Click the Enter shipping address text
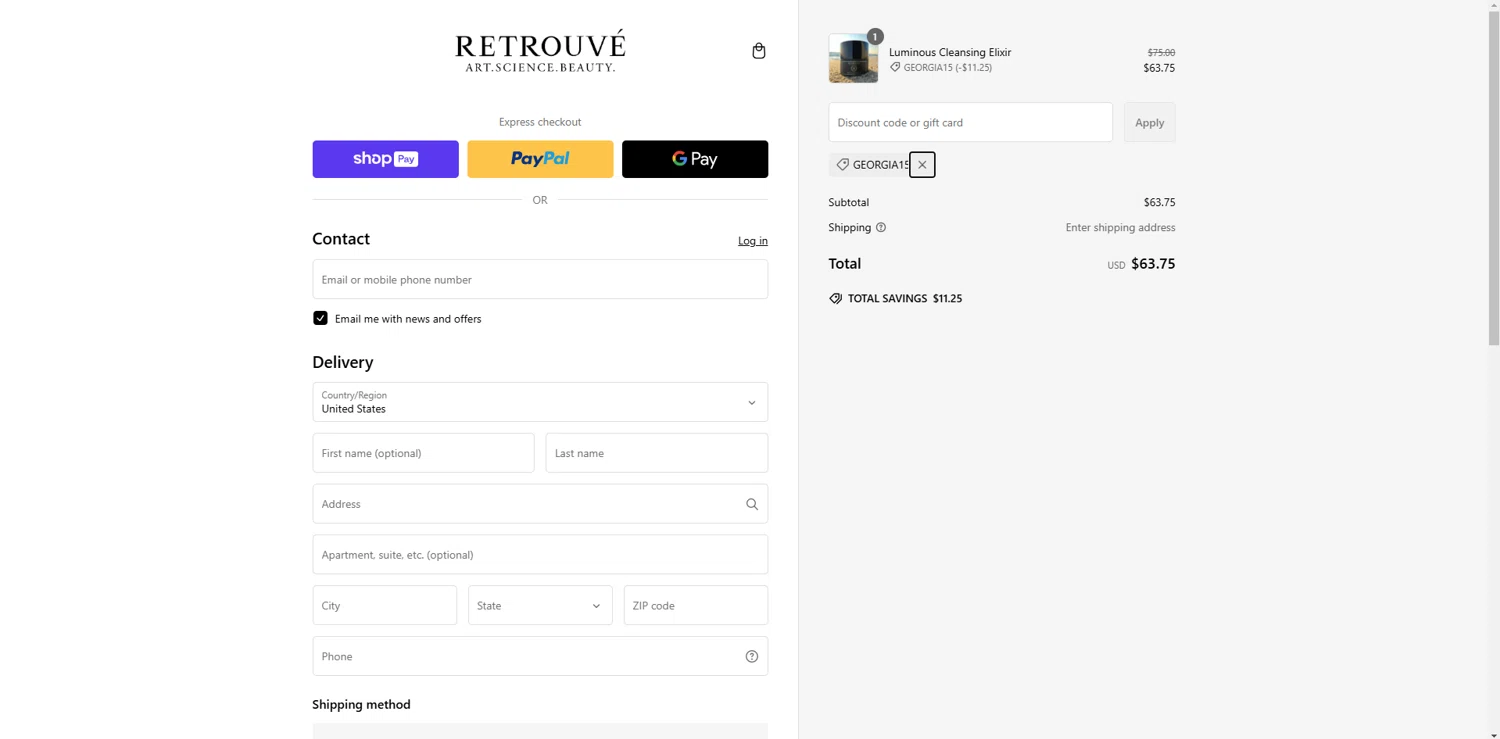Image resolution: width=1500 pixels, height=739 pixels. pyautogui.click(x=1120, y=228)
